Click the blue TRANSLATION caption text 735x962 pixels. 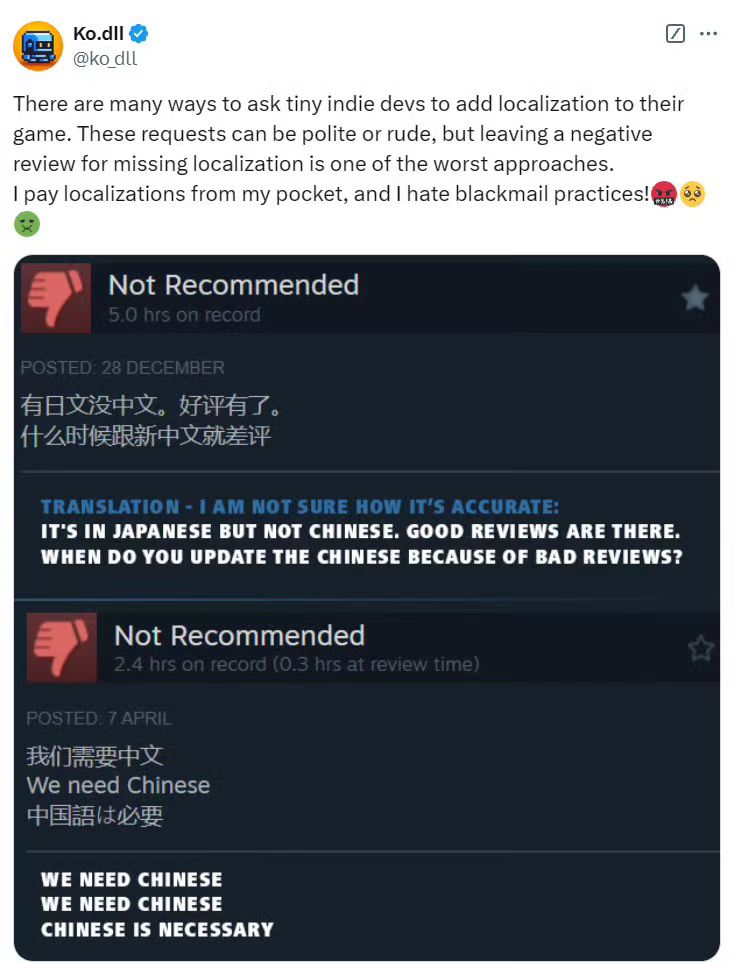tap(300, 507)
